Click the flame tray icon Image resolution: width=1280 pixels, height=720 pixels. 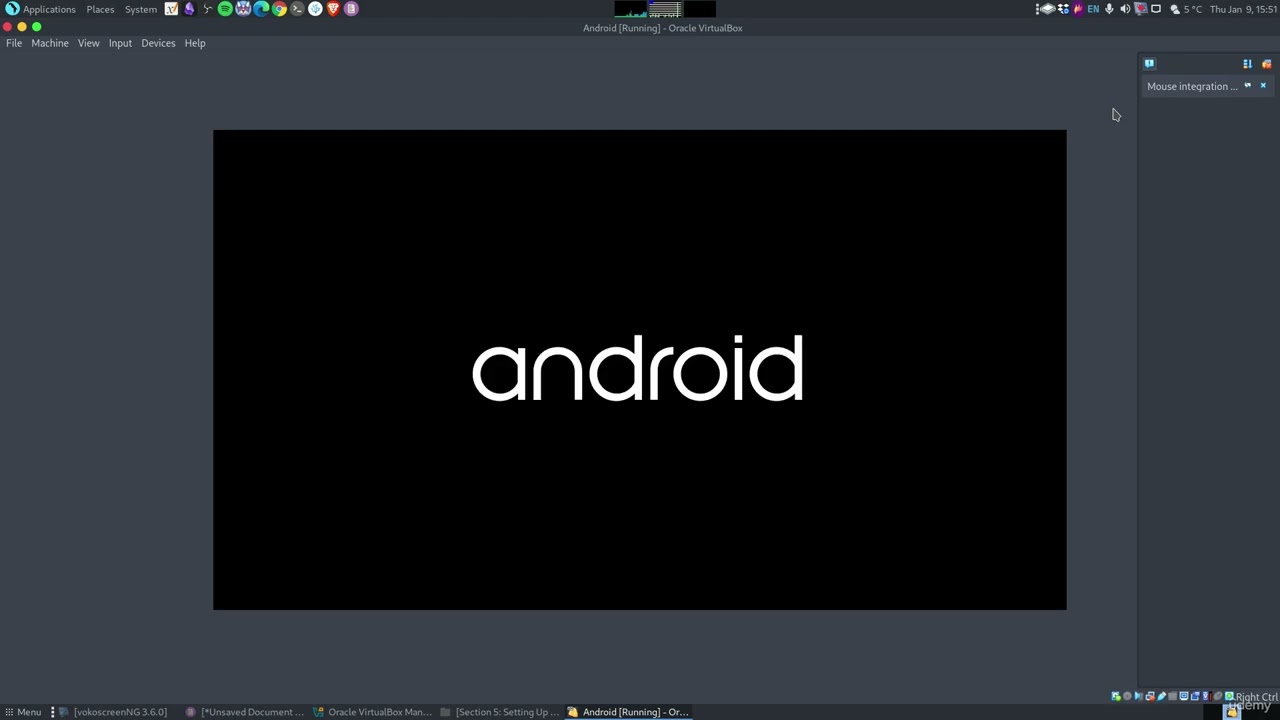pyautogui.click(x=1077, y=9)
